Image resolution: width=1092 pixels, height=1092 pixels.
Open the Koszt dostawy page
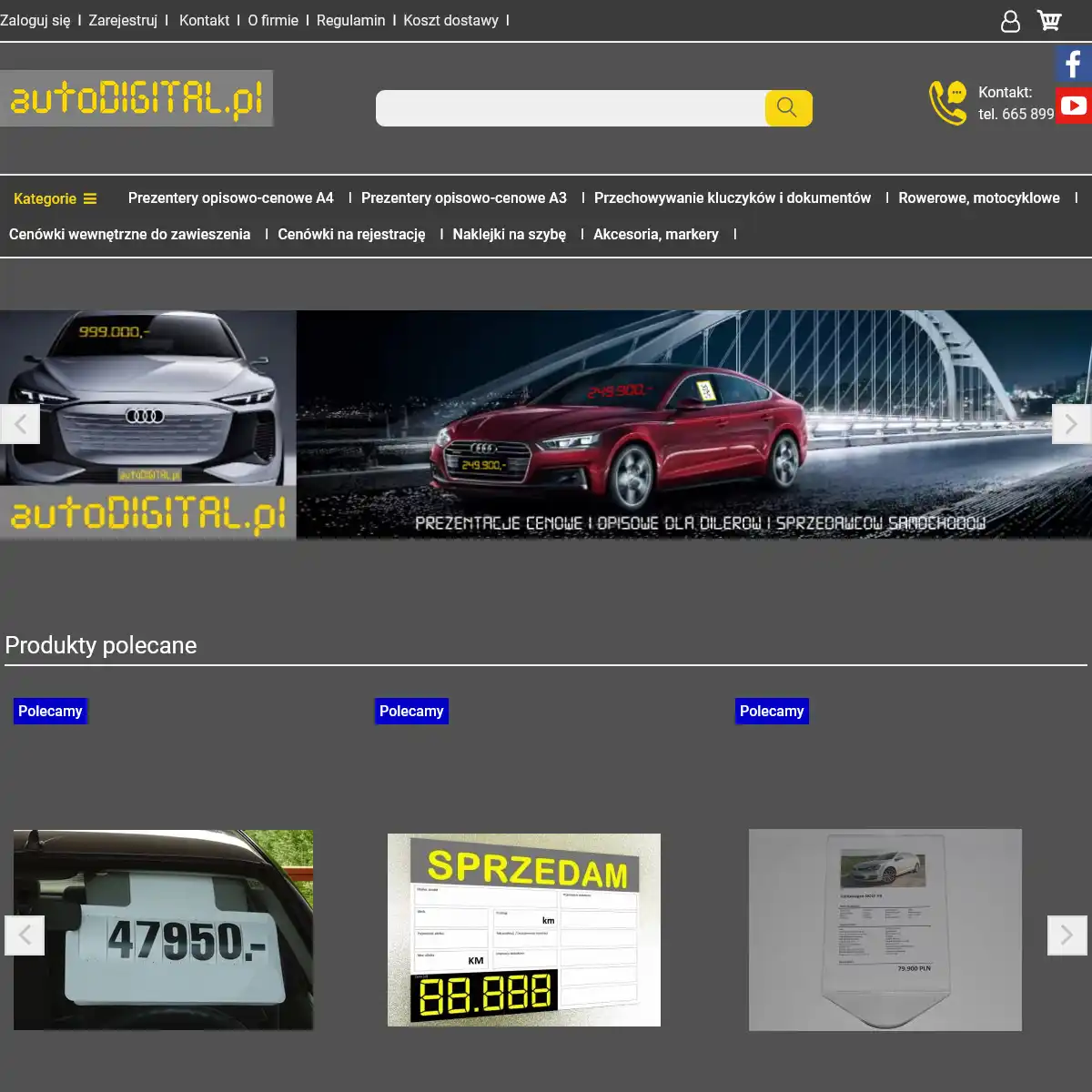point(452,20)
